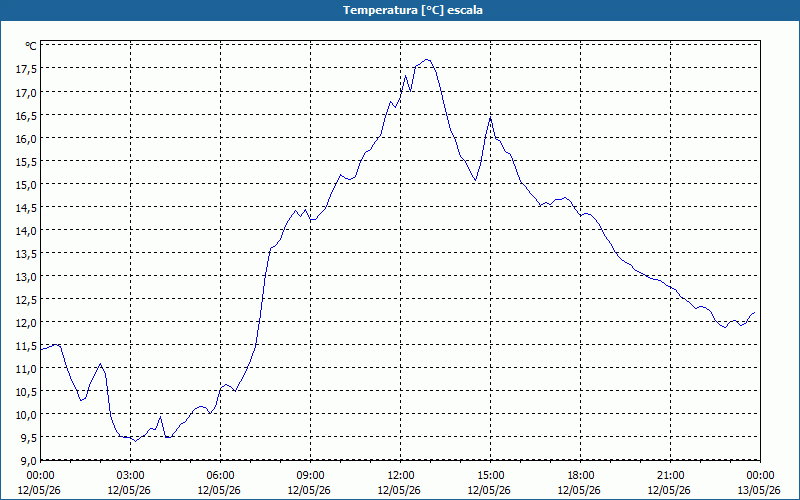Click the 12,0 vertical axis value
Image resolution: width=800 pixels, height=500 pixels.
26,322
